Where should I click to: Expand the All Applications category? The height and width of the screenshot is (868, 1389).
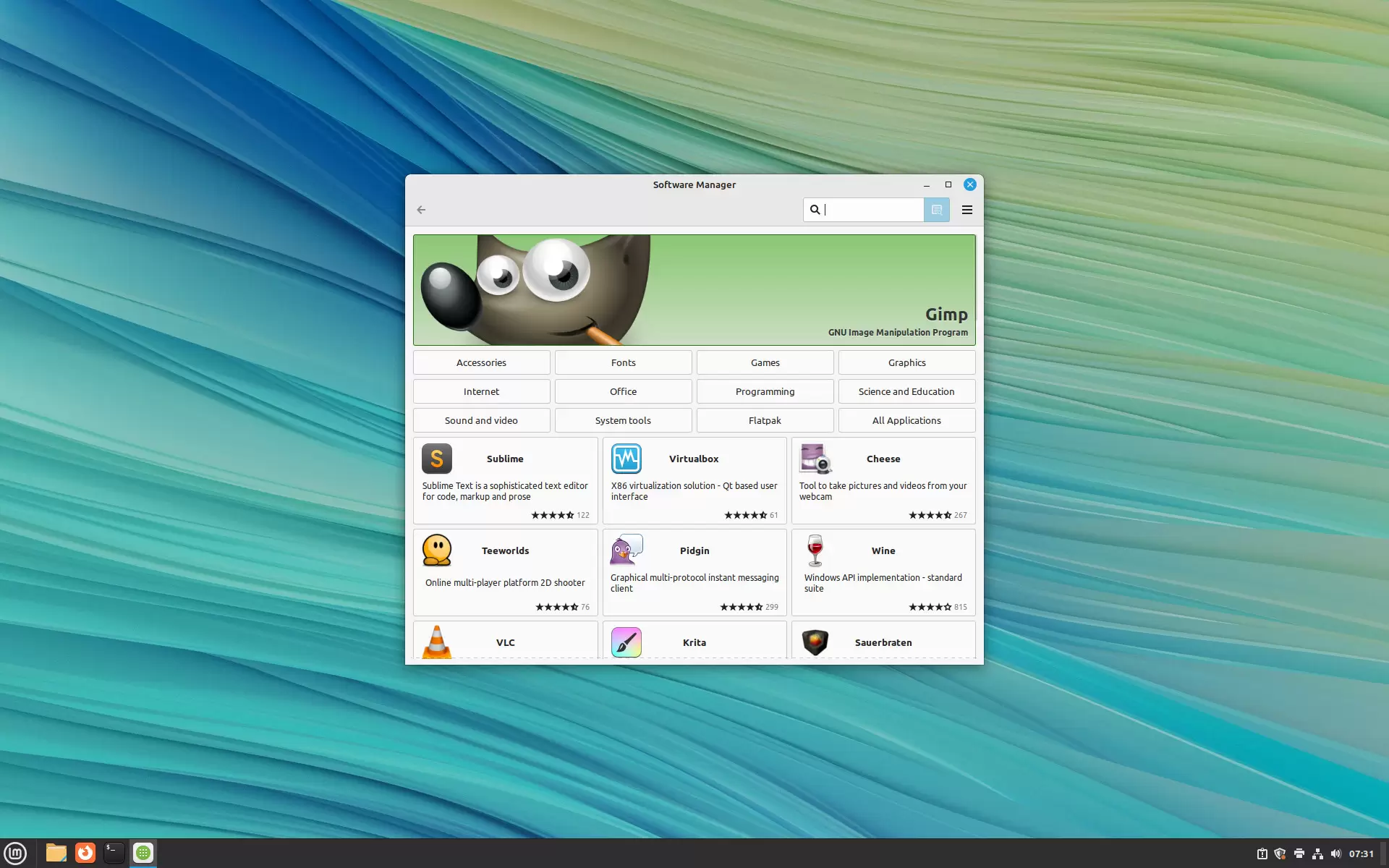[906, 419]
